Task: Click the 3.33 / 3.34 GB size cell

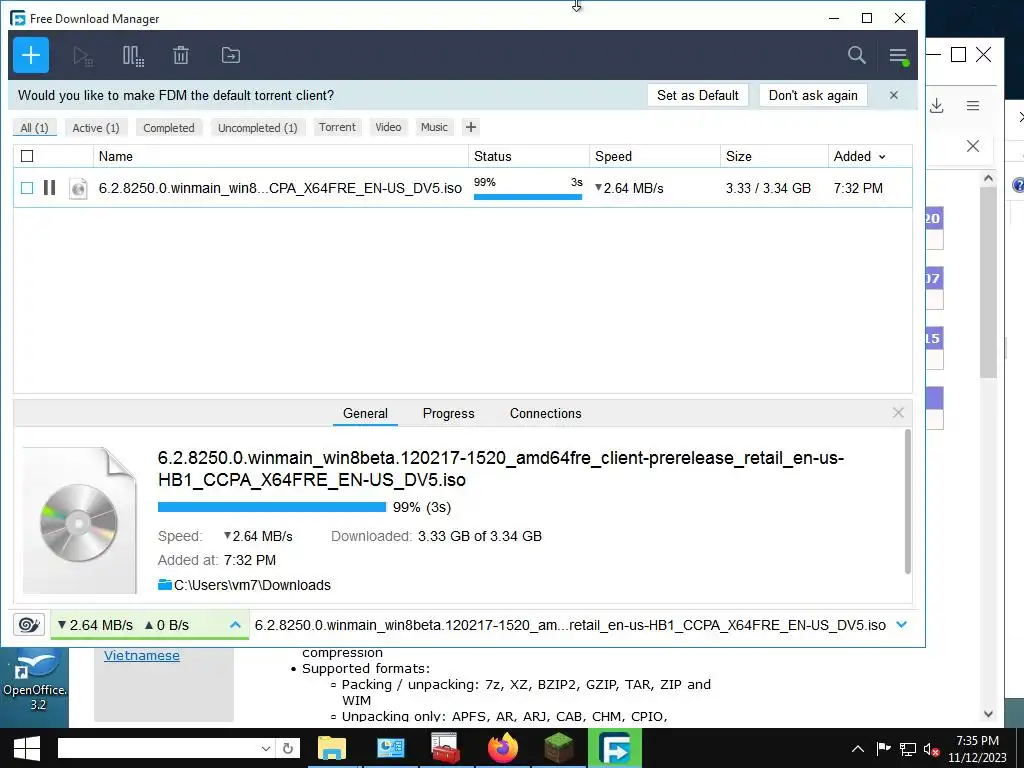Action: point(768,188)
